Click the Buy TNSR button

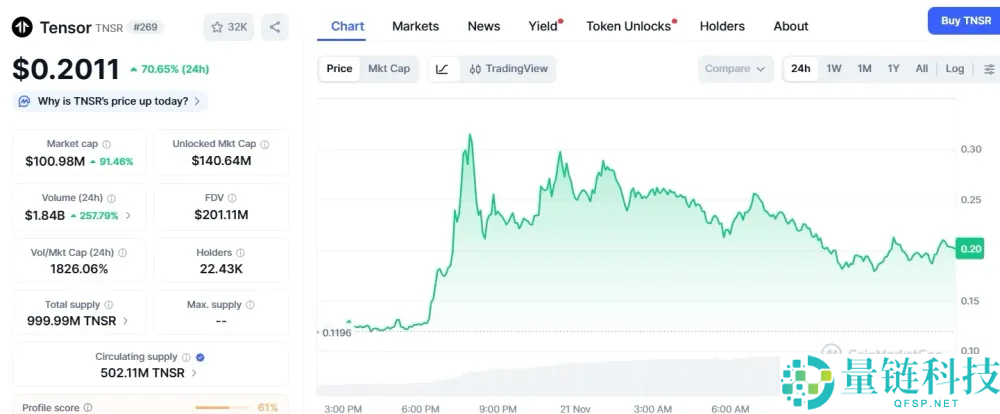(x=963, y=21)
